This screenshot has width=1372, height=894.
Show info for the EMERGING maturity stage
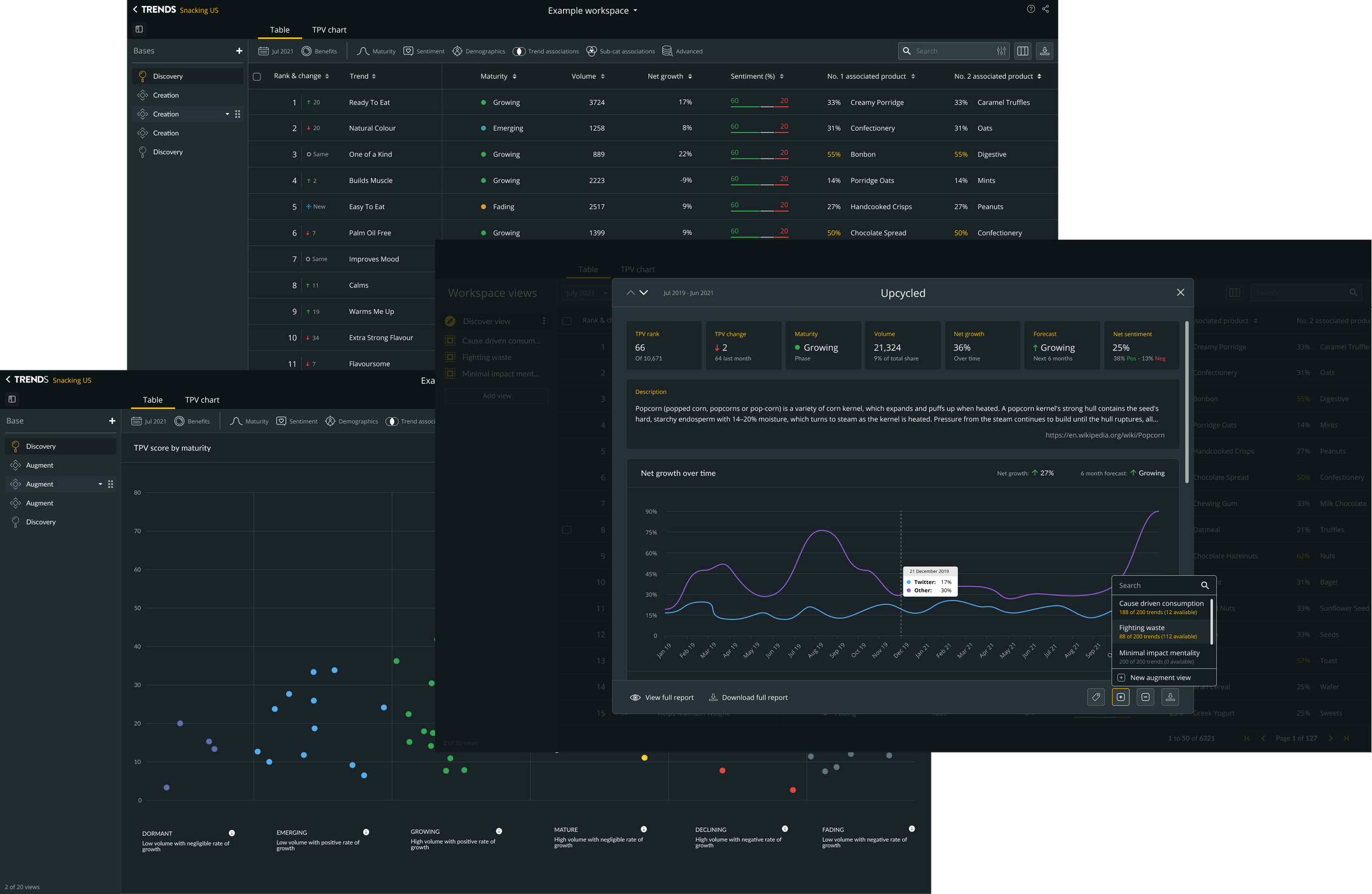coord(366,832)
